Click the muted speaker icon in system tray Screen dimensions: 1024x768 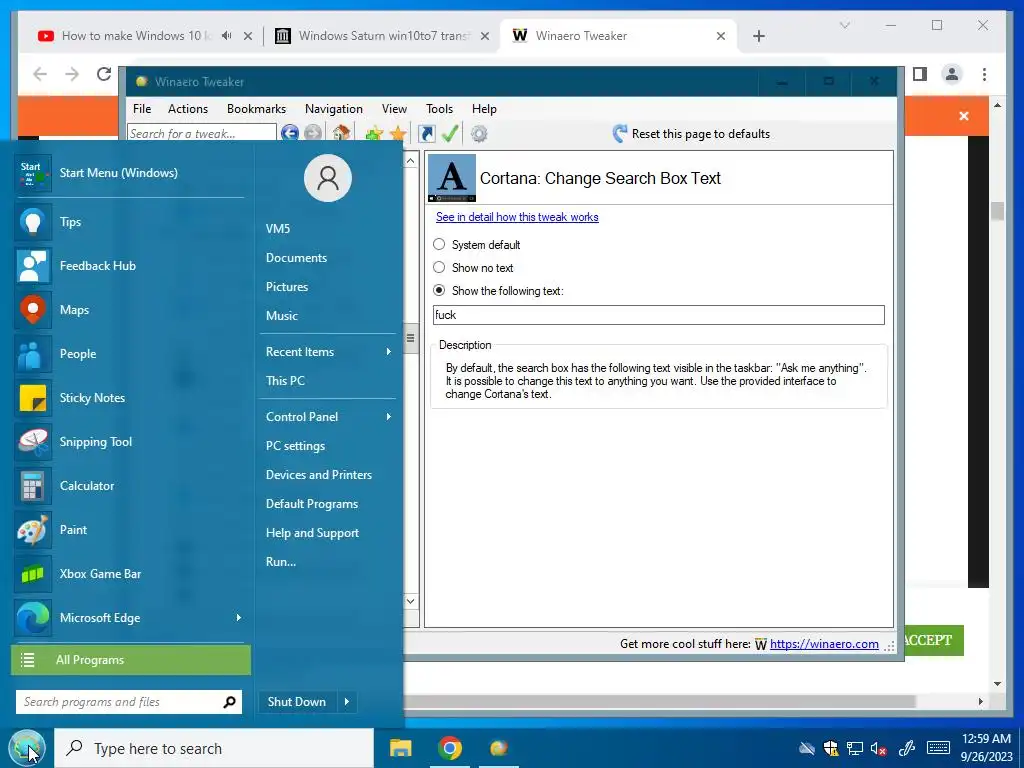click(x=878, y=748)
